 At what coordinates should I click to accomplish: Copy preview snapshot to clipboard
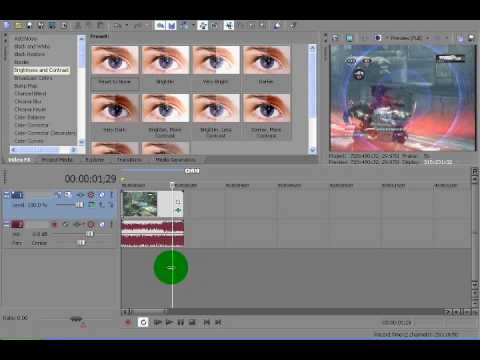(460, 38)
